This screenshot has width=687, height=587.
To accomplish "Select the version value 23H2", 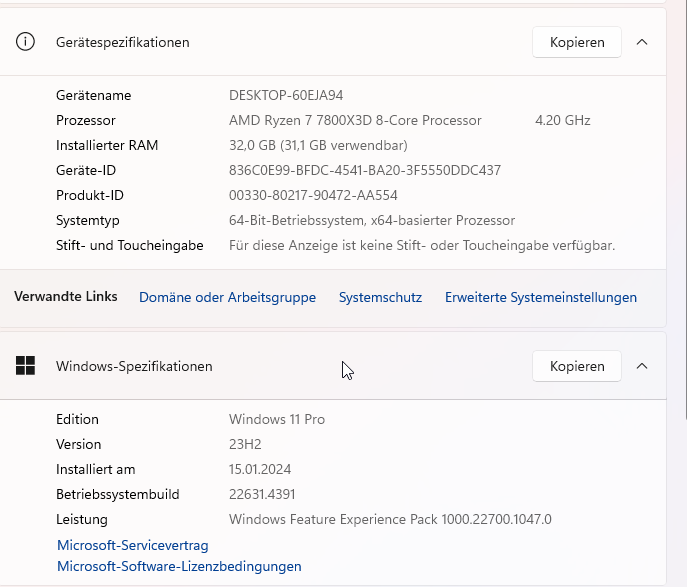I will [245, 444].
